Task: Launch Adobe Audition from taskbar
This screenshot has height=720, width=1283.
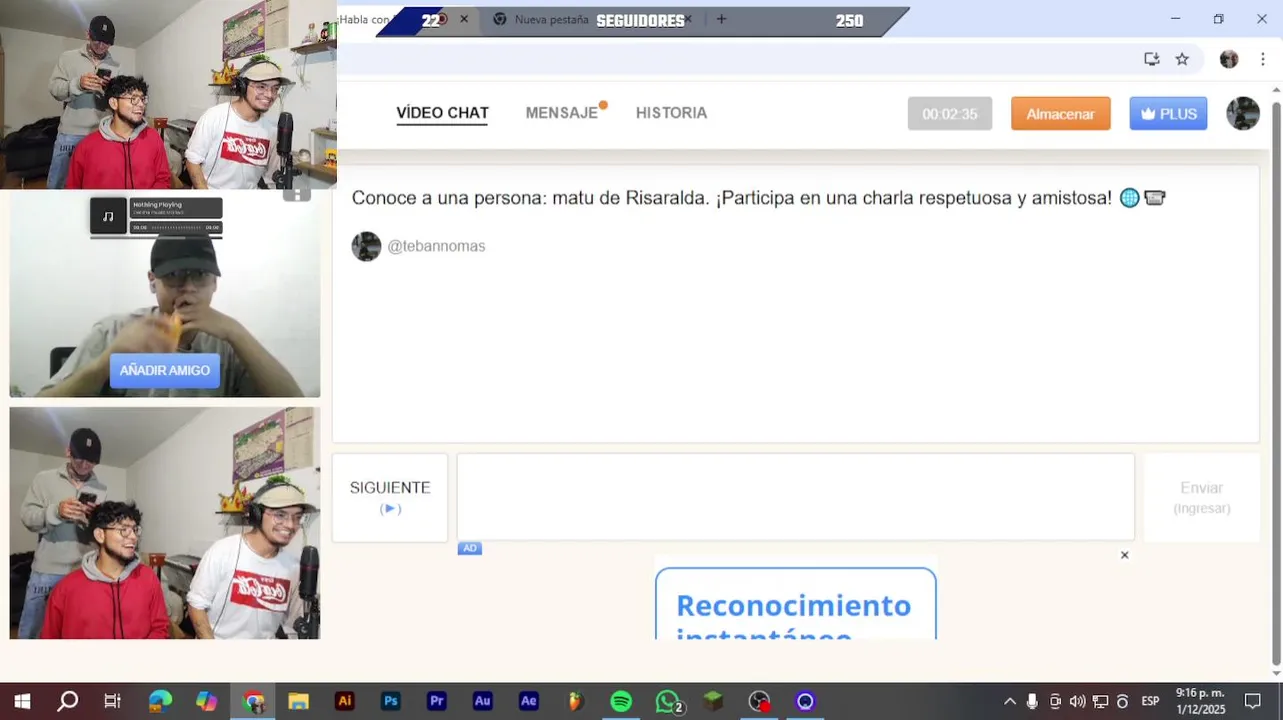Action: click(483, 701)
